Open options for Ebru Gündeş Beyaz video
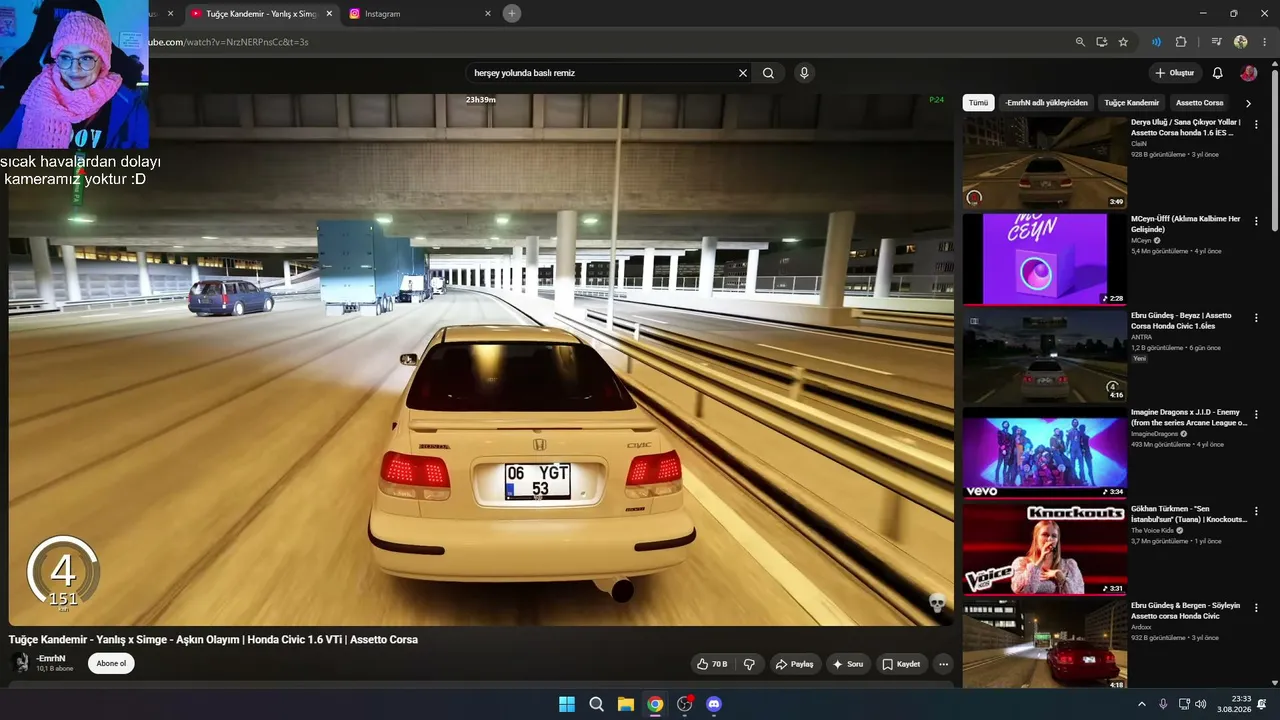This screenshot has height=720, width=1280. pyautogui.click(x=1256, y=318)
